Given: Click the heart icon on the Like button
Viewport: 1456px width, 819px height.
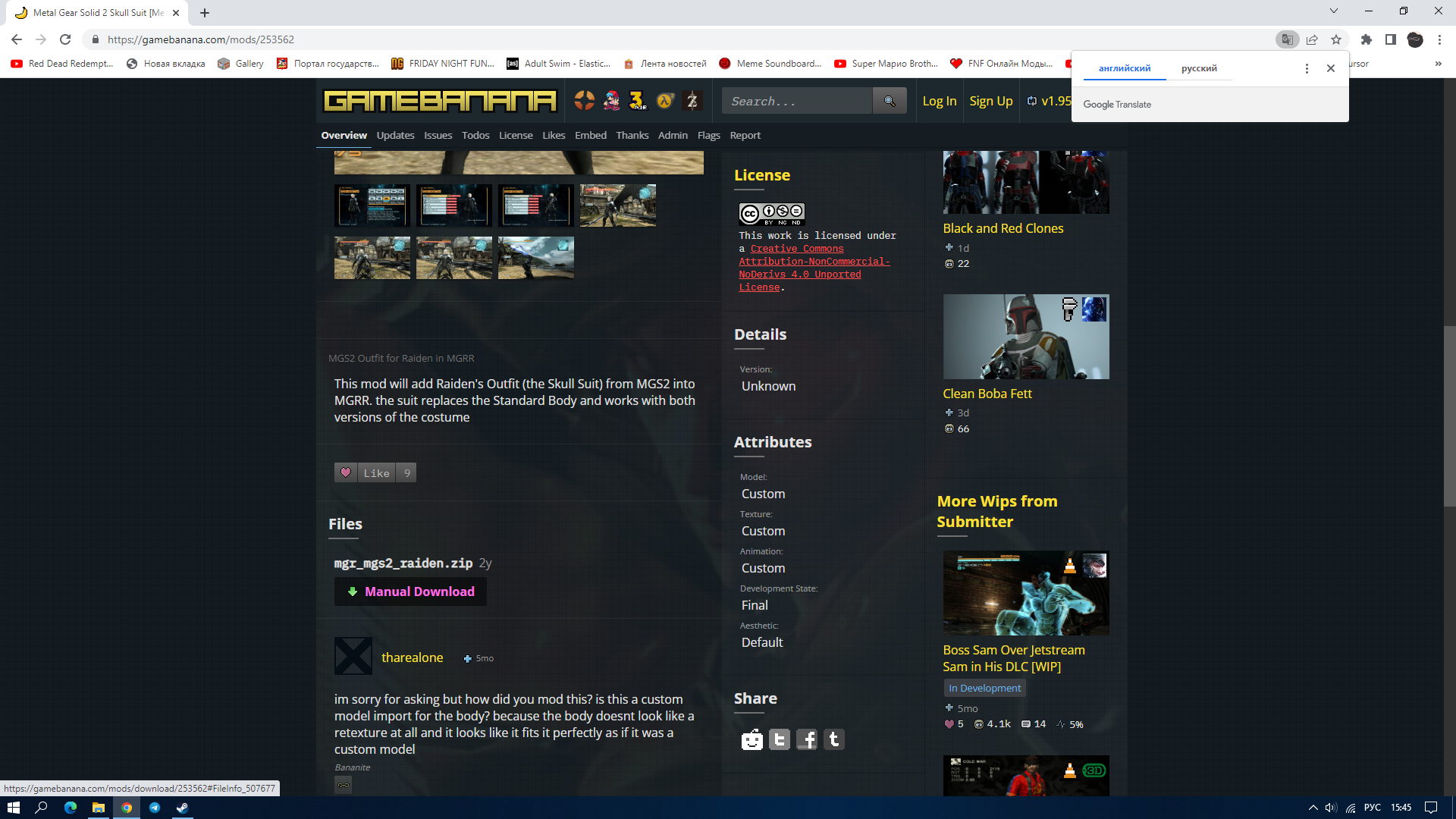Looking at the screenshot, I should point(346,472).
